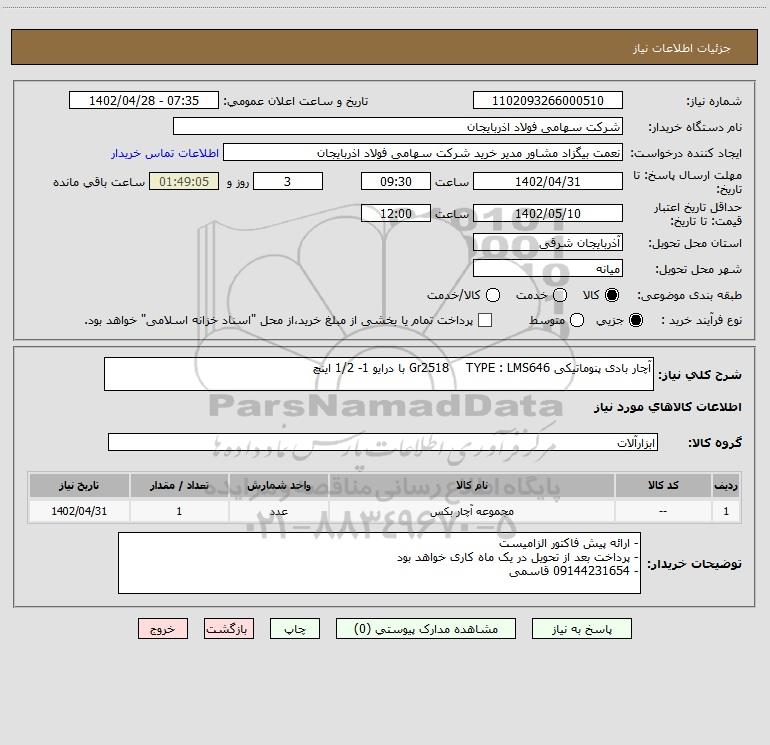Click the ردیف column header
This screenshot has width=770, height=745.
point(726,485)
